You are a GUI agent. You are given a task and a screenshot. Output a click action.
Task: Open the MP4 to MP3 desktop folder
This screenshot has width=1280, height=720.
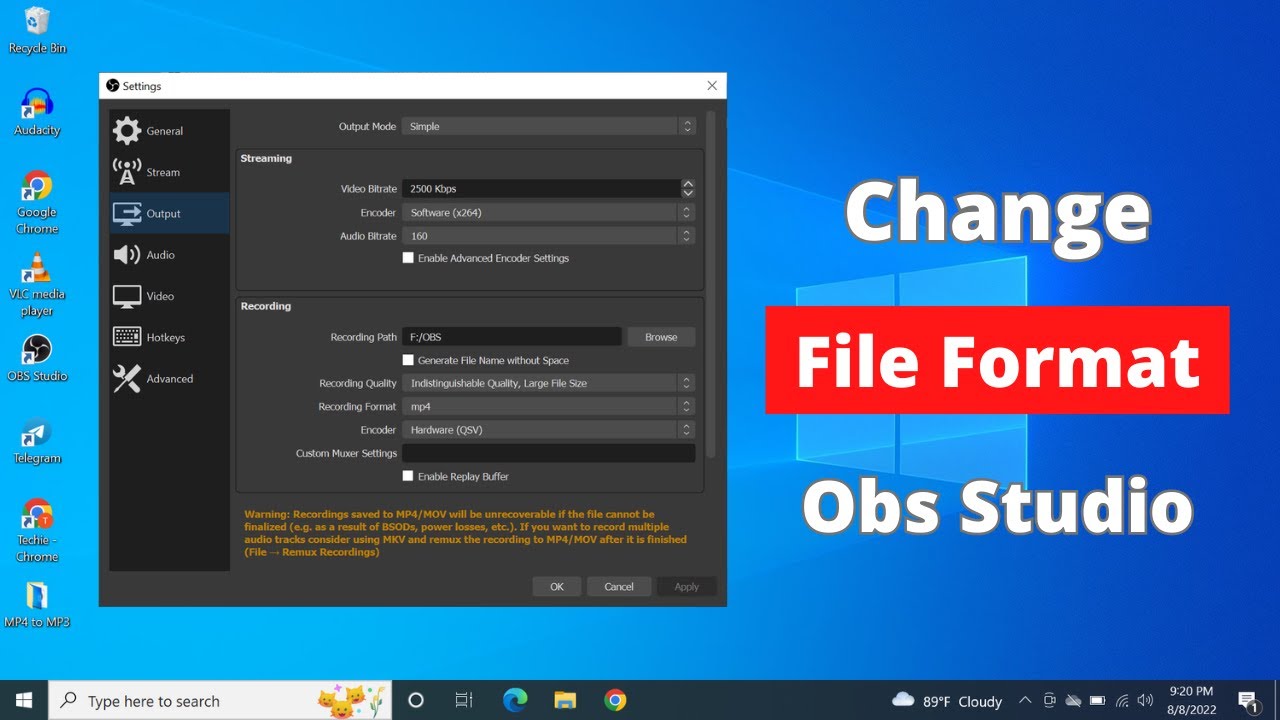[x=37, y=605]
